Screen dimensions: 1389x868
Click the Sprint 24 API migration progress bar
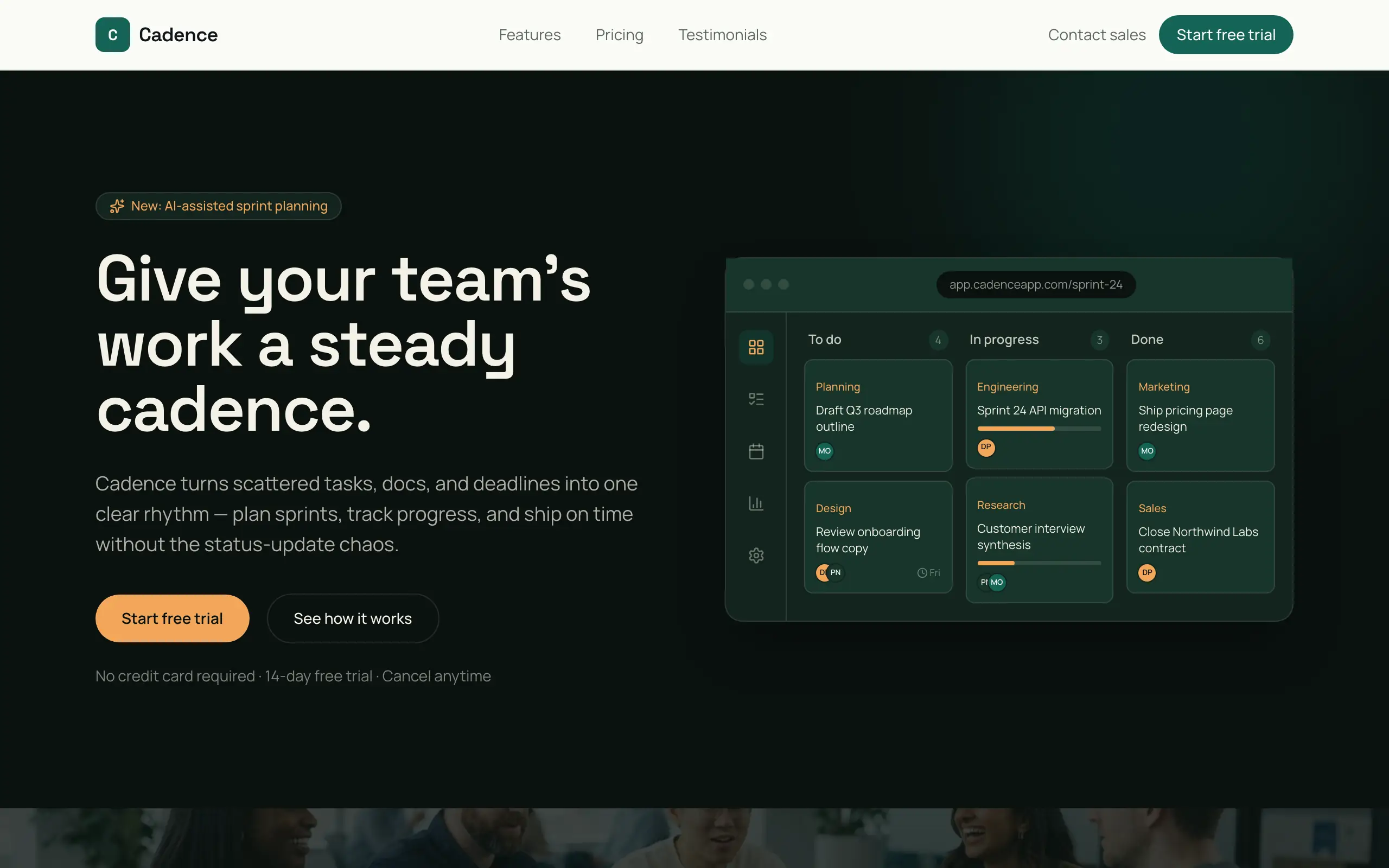pos(1039,428)
